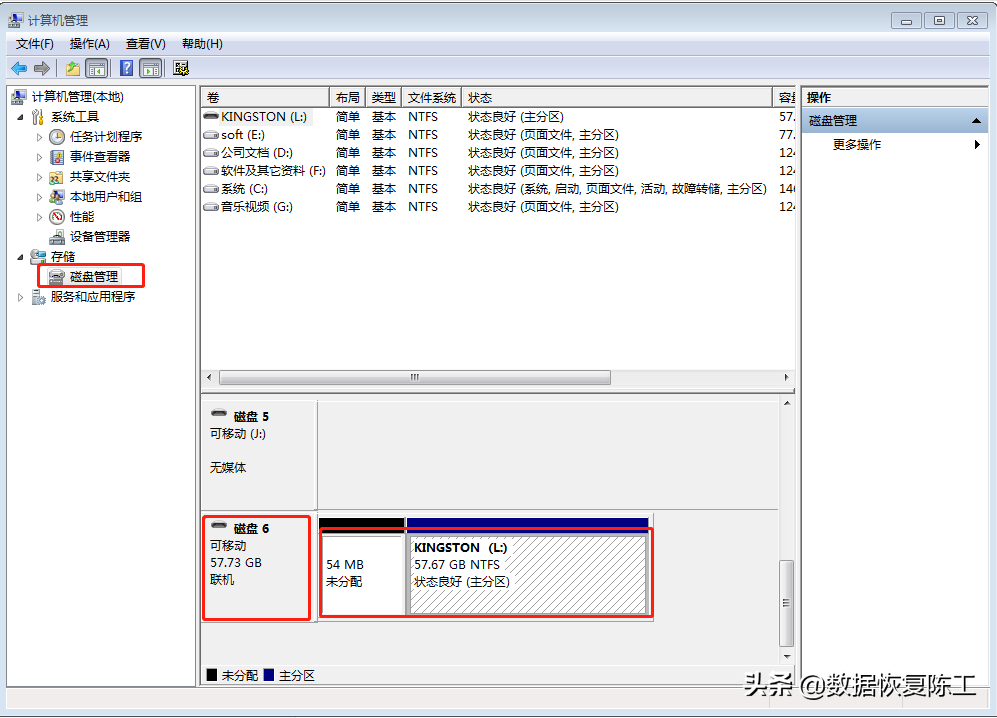Select 磁盘管理 in the storage tree
Screen dimensions: 997x718
point(94,277)
